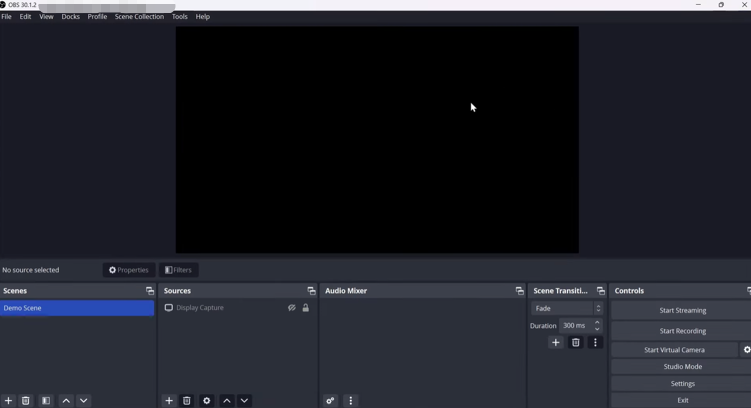Screen dimensions: 751x408
Task: Remove configurable transition with trash icon
Action: point(576,342)
